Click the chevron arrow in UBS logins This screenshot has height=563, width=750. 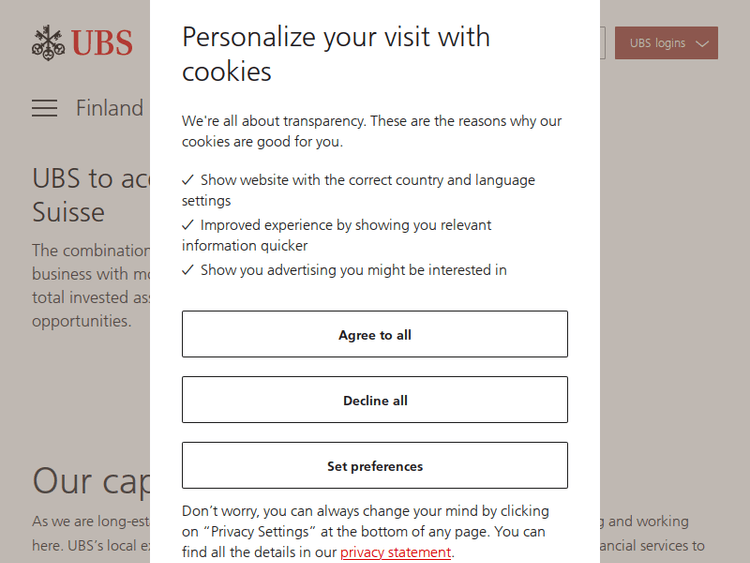702,44
